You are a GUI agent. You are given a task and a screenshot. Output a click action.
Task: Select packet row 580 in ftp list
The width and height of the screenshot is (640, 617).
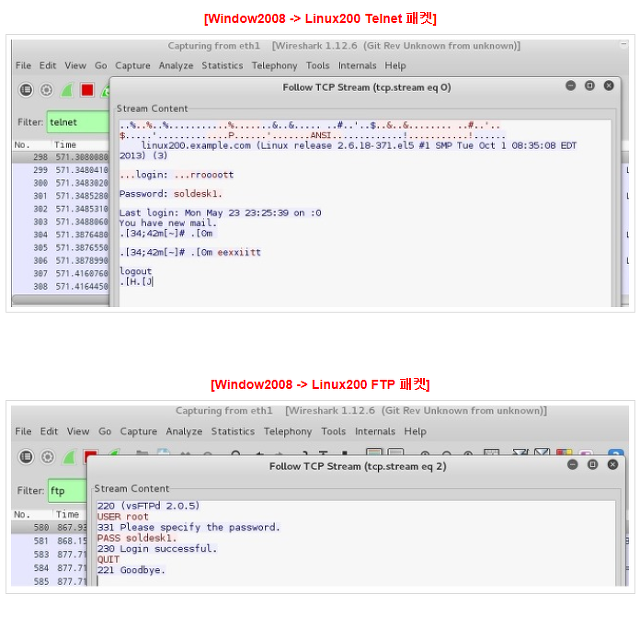[x=49, y=527]
